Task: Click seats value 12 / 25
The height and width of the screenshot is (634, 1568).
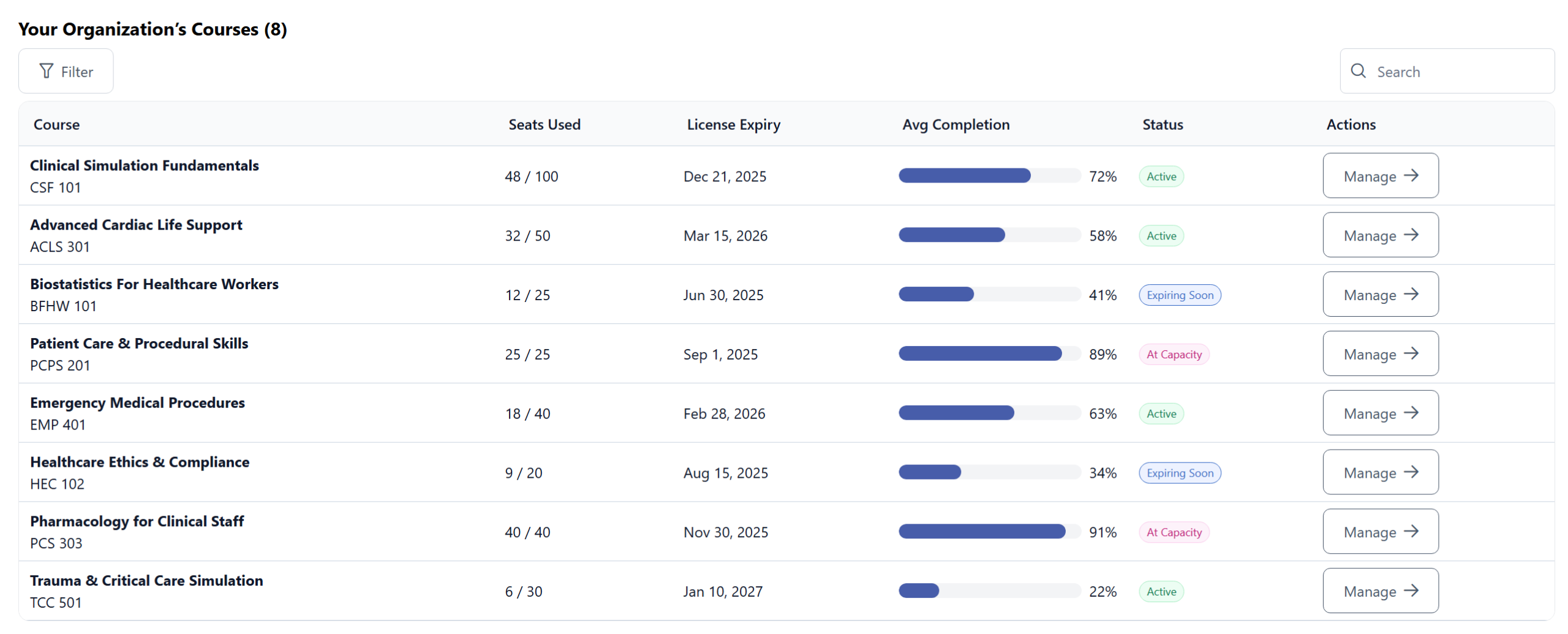Action: (527, 295)
